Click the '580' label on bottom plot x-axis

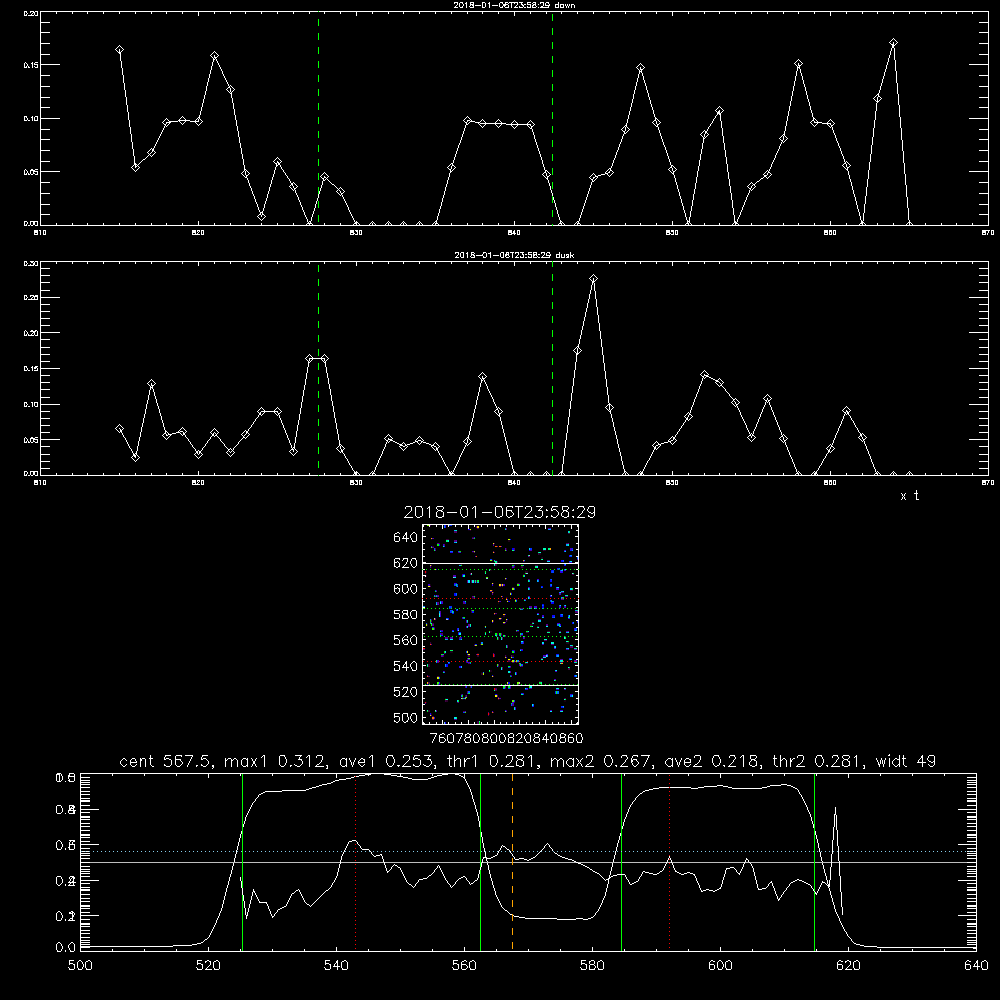tap(592, 966)
